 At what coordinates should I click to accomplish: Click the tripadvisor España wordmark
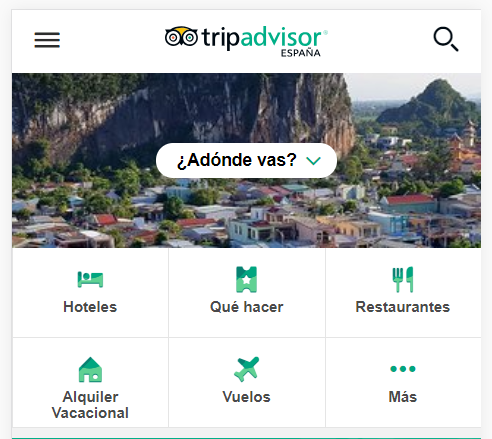point(264,41)
